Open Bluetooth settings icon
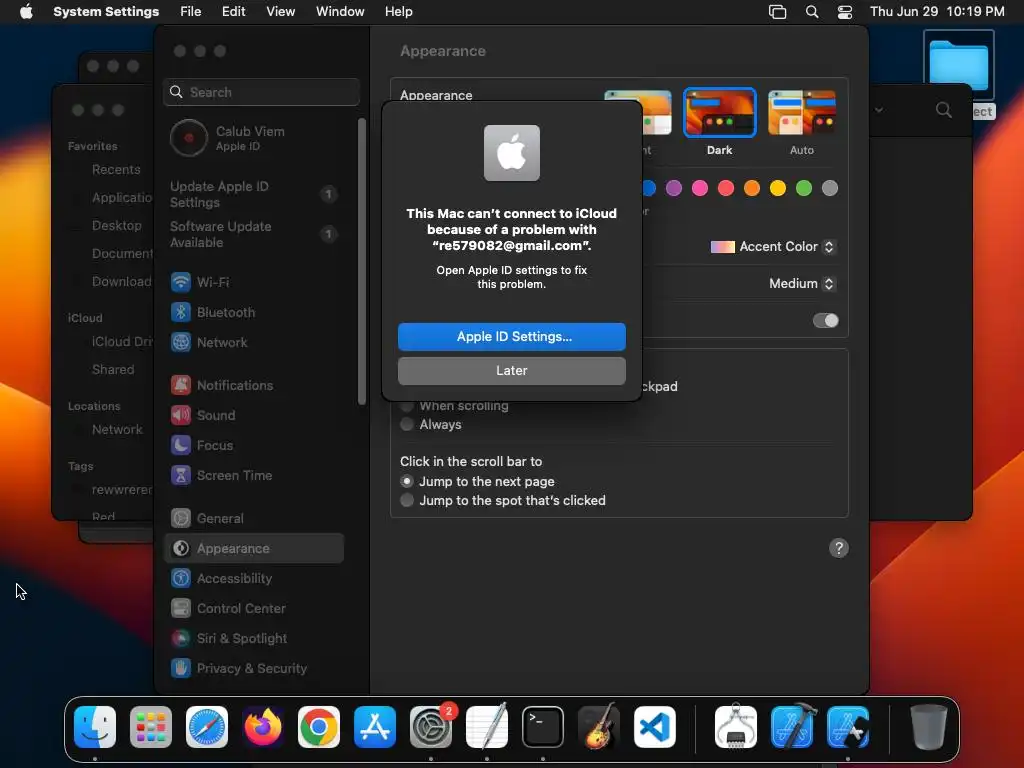This screenshot has width=1024, height=768. tap(181, 312)
